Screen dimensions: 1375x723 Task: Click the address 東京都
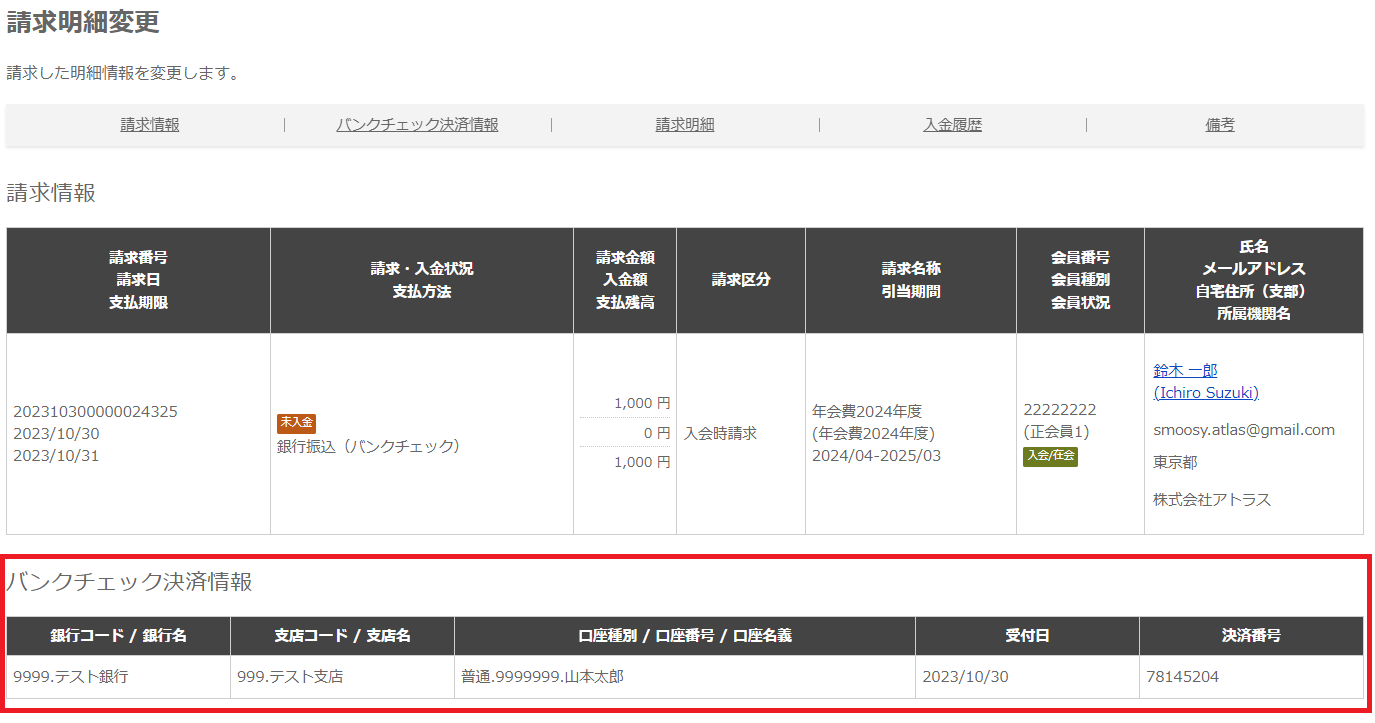(x=1175, y=462)
